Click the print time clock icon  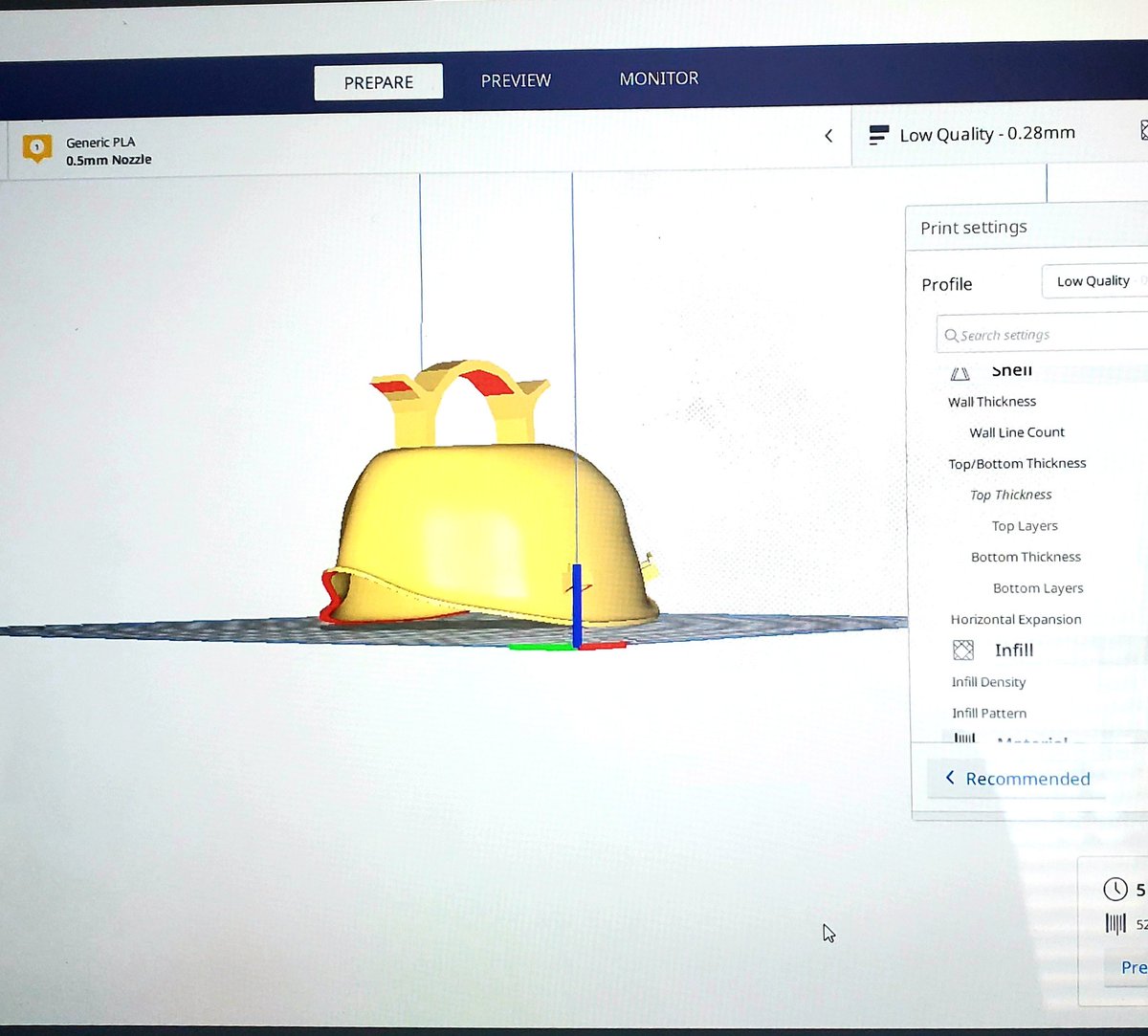click(1115, 890)
